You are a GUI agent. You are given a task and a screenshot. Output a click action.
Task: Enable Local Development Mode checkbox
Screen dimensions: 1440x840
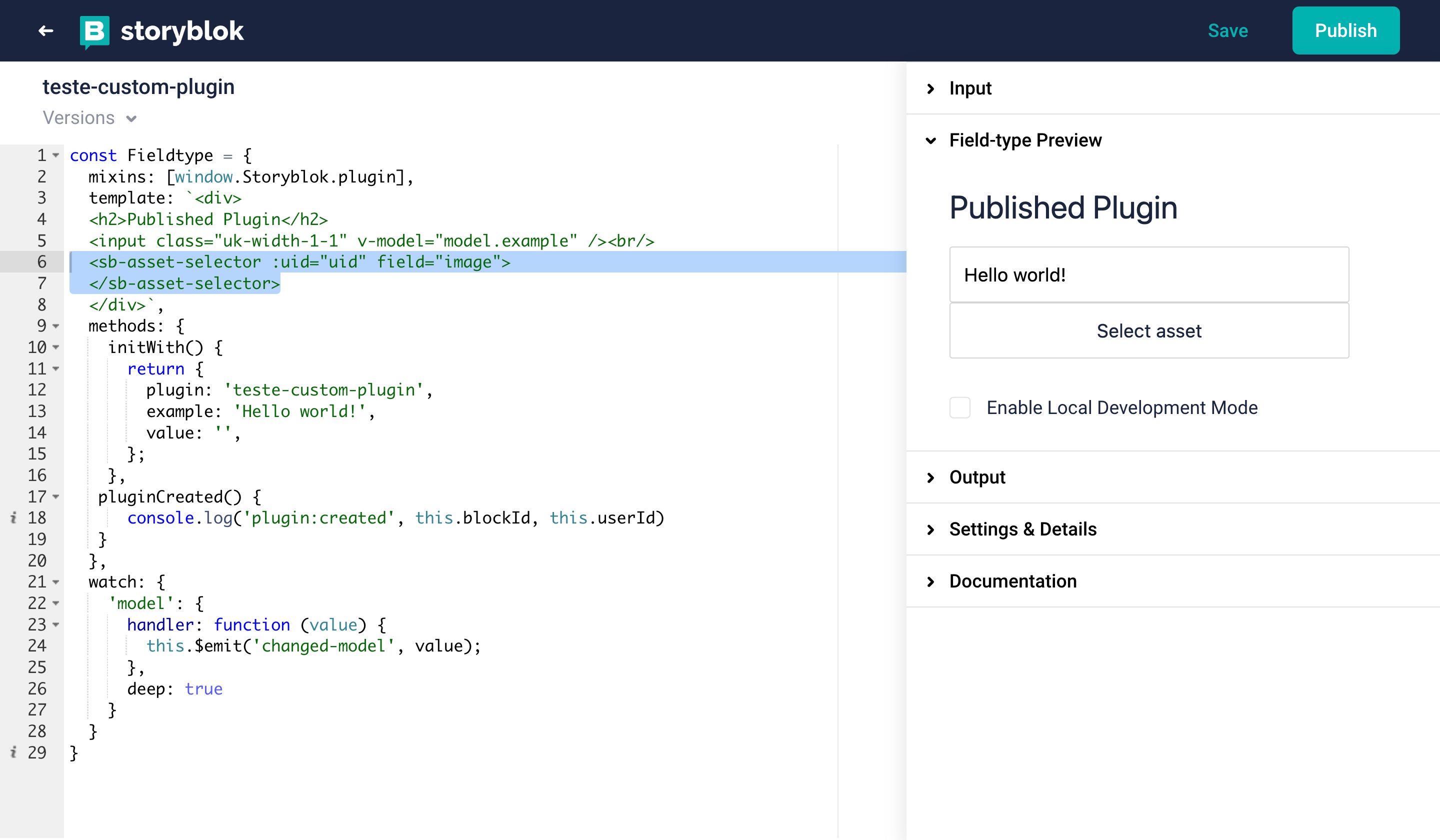click(x=959, y=408)
